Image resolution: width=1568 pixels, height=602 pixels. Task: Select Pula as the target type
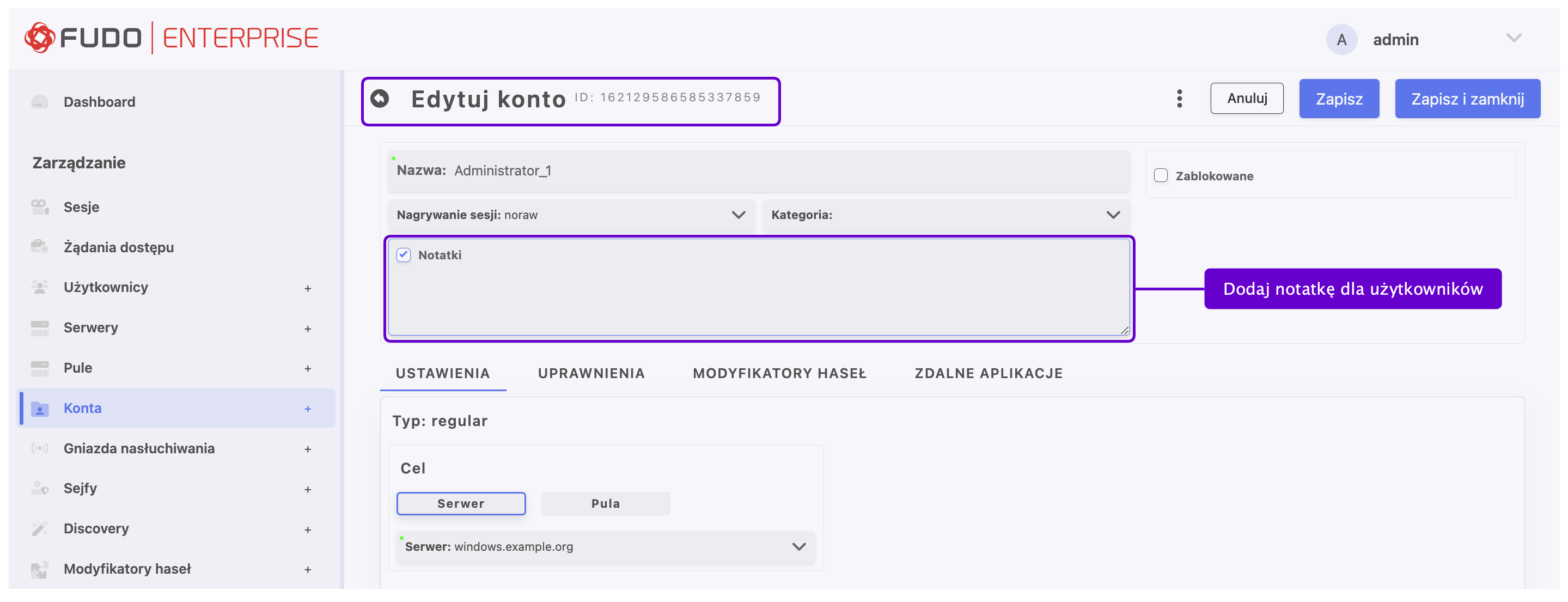(605, 503)
